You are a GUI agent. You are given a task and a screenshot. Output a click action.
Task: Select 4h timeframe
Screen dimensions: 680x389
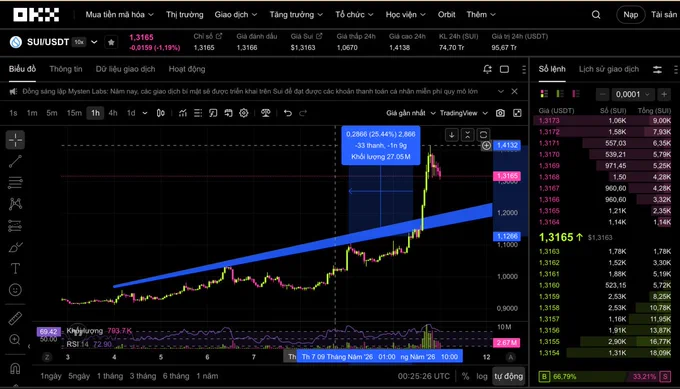113,113
